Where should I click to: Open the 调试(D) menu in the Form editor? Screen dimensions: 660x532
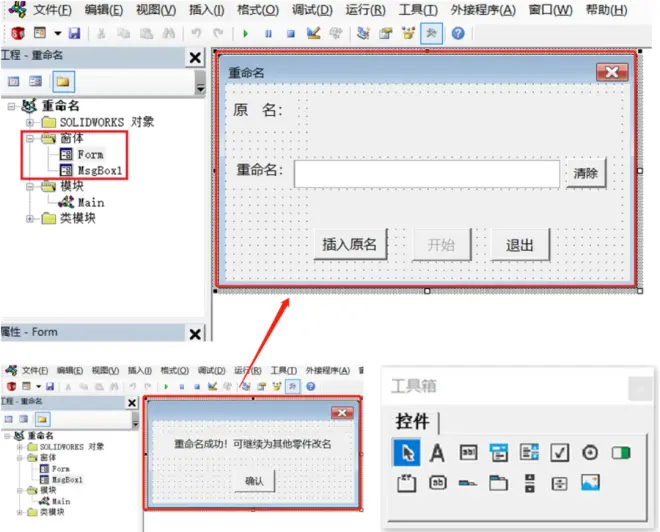(x=312, y=10)
